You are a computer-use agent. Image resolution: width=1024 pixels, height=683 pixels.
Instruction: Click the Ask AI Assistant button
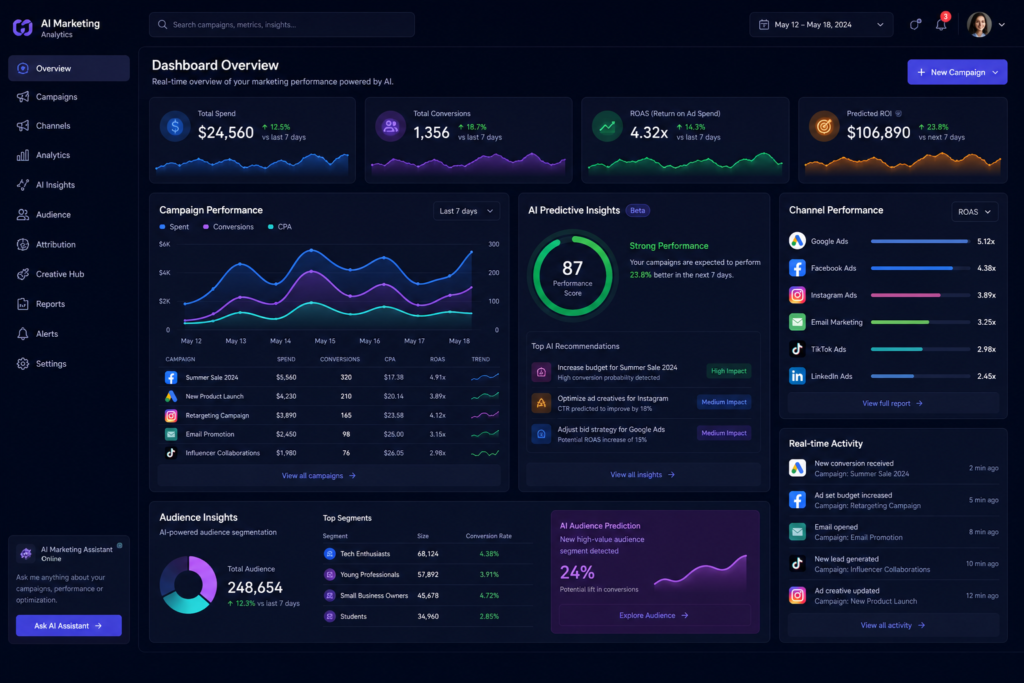(69, 626)
